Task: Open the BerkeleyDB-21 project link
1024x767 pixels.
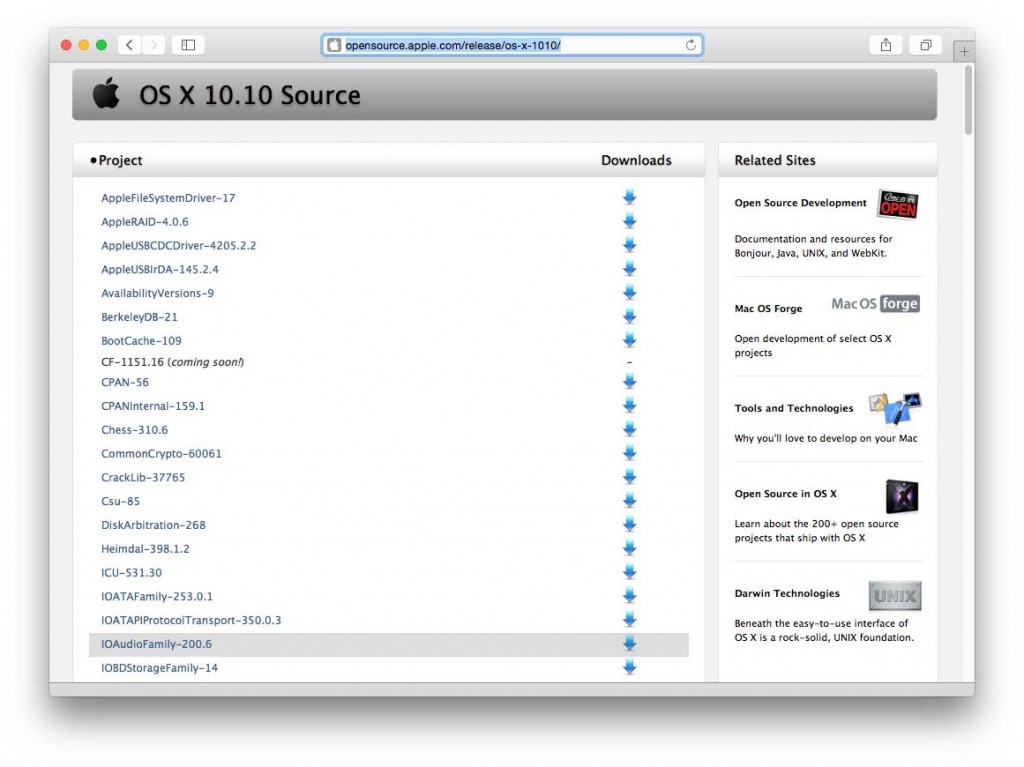Action: 139,317
